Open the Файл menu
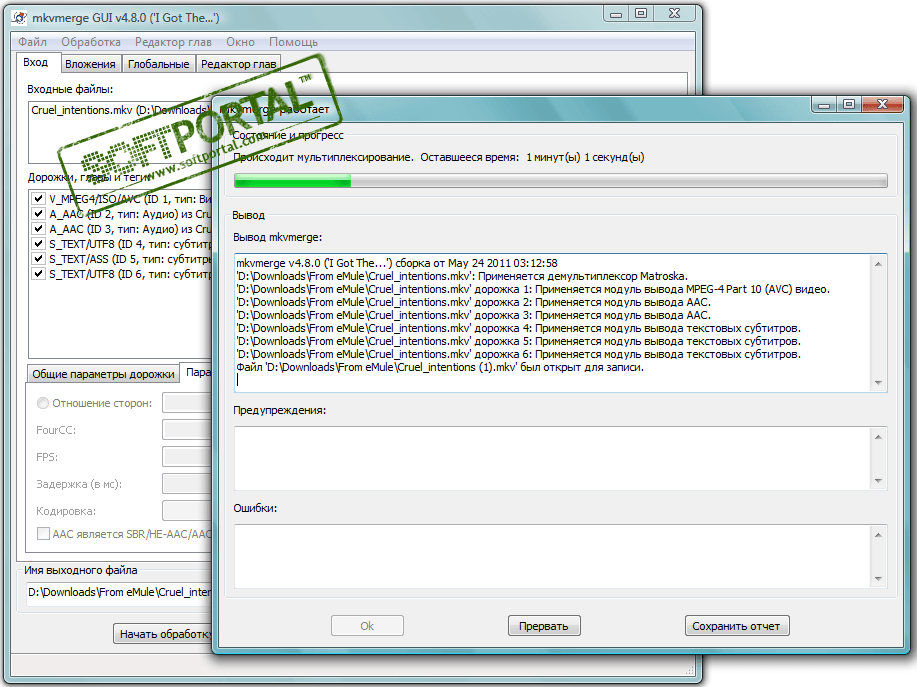Screen dimensions: 917x687 point(32,42)
